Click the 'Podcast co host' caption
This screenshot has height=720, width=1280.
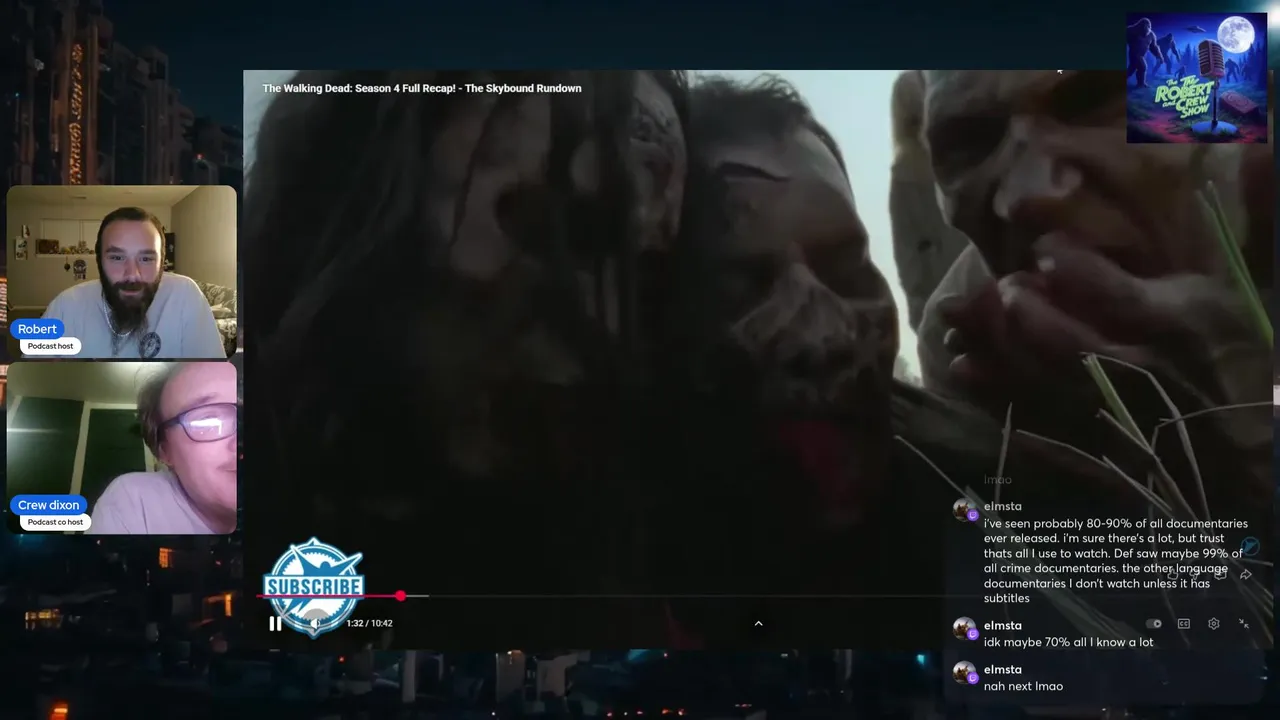[55, 522]
